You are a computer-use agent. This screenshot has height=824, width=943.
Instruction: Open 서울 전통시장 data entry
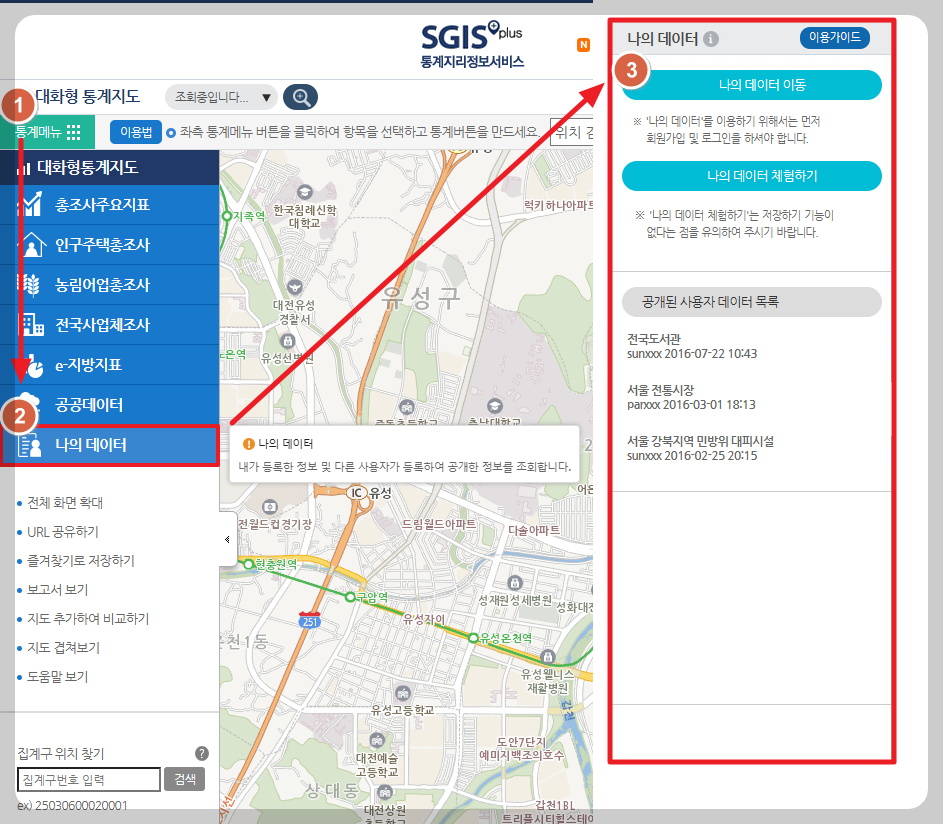(x=691, y=397)
